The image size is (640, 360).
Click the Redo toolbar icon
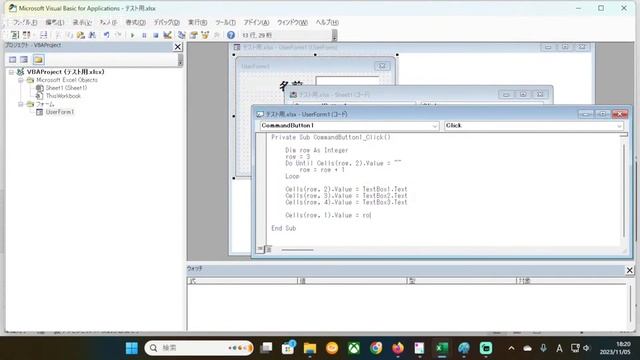(x=118, y=35)
